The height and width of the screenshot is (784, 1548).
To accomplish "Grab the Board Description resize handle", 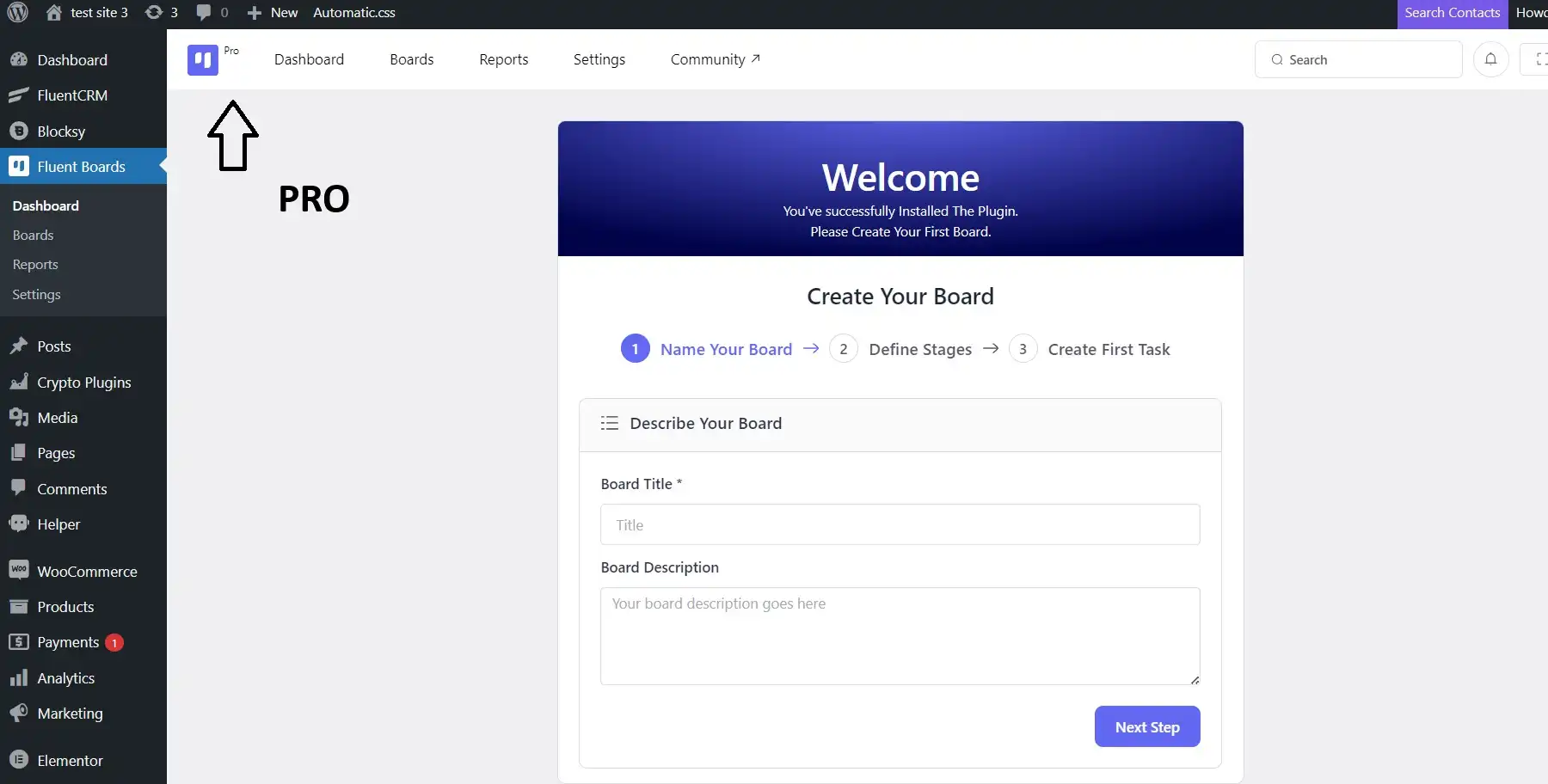I will 1195,680.
